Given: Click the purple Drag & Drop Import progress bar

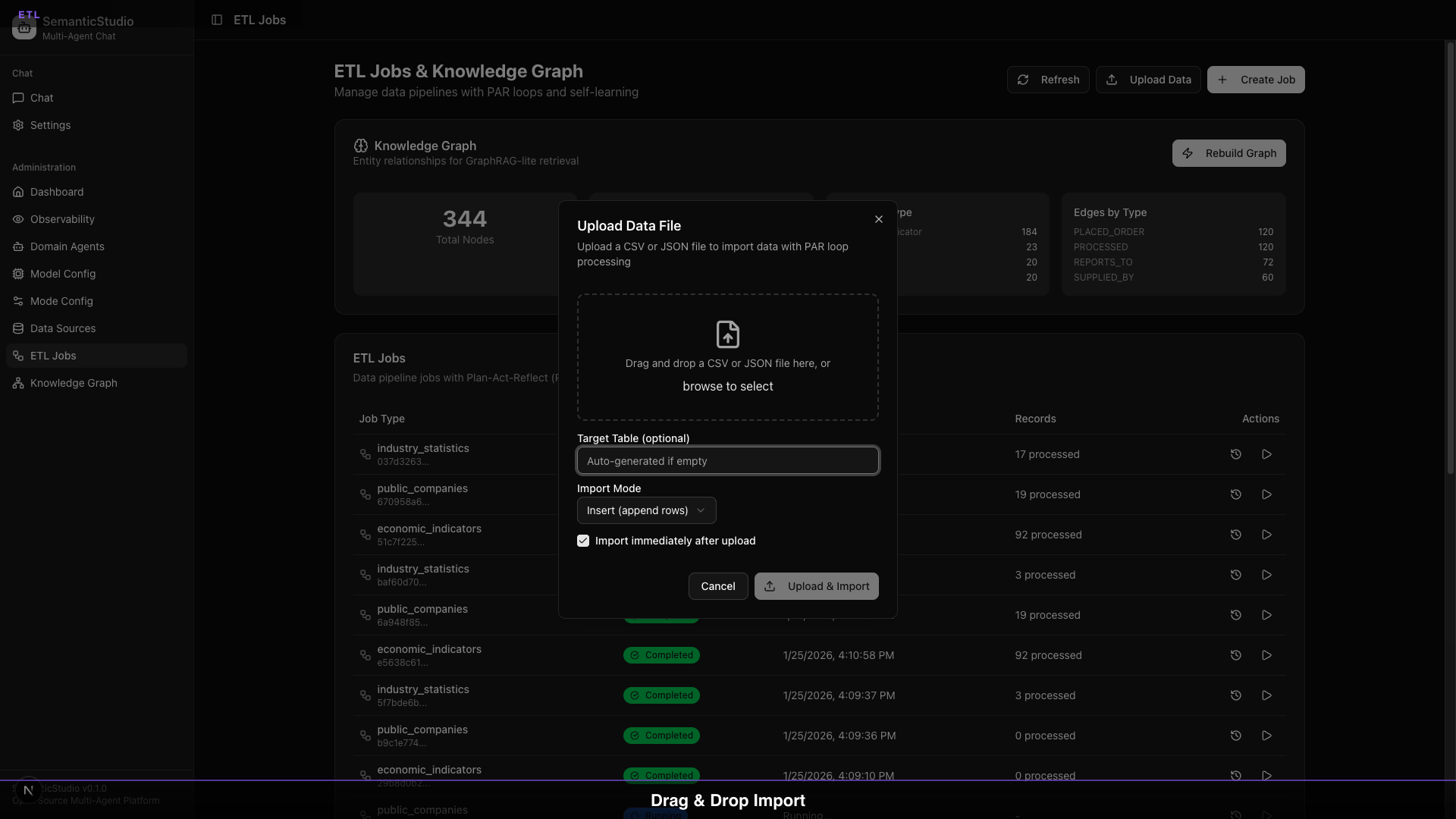Looking at the screenshot, I should [727, 780].
